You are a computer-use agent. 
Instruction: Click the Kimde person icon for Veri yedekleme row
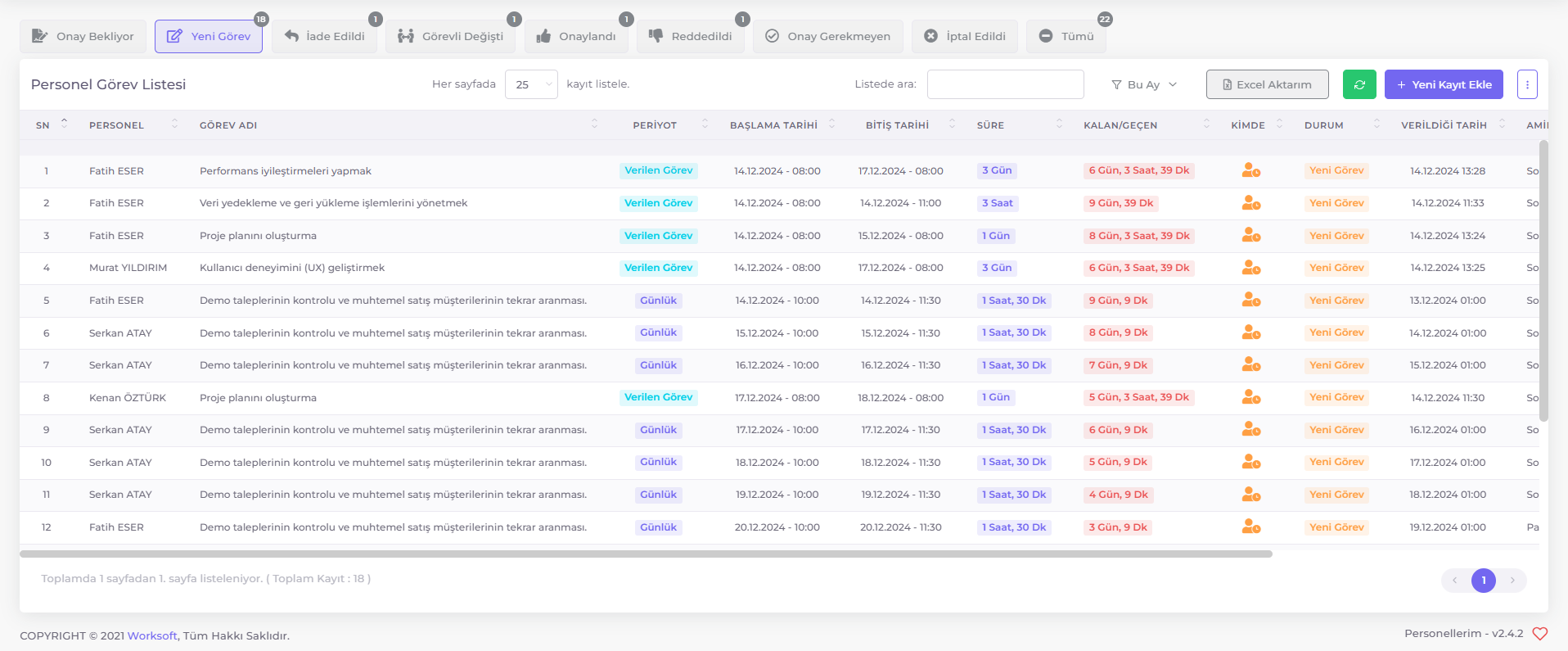pos(1250,203)
